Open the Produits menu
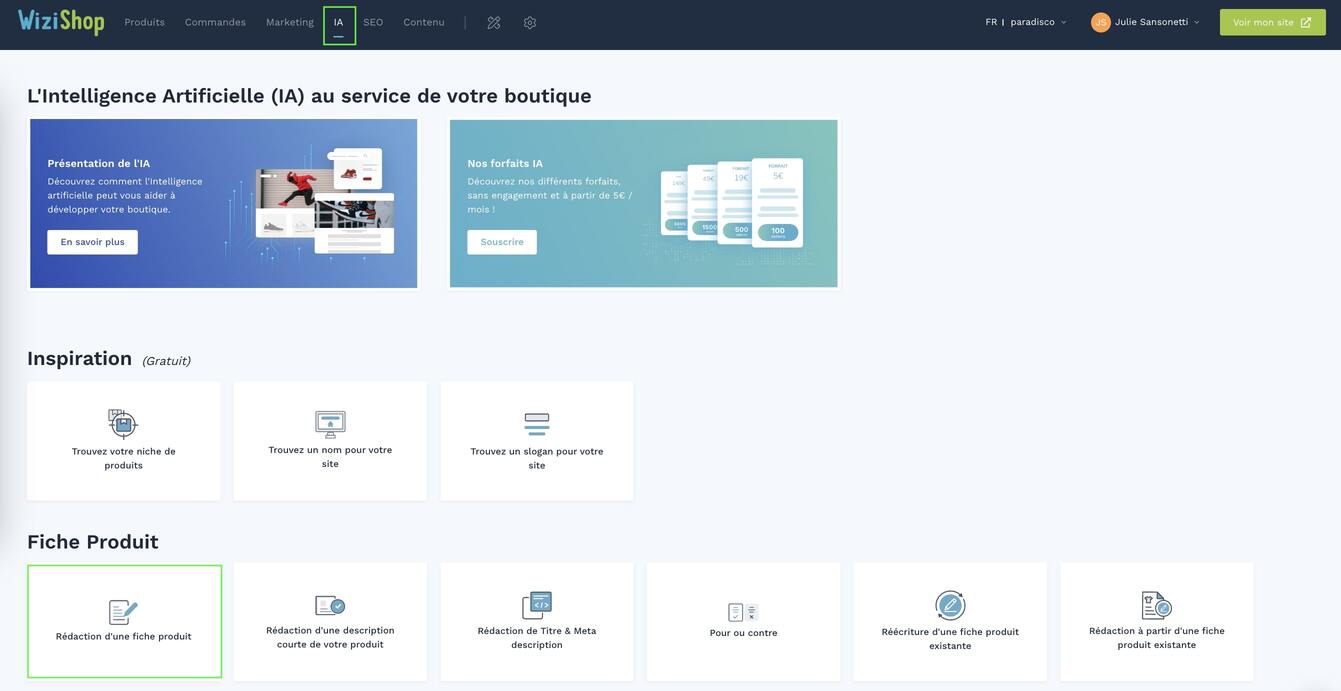Image resolution: width=1341 pixels, height=691 pixels. pos(144,22)
